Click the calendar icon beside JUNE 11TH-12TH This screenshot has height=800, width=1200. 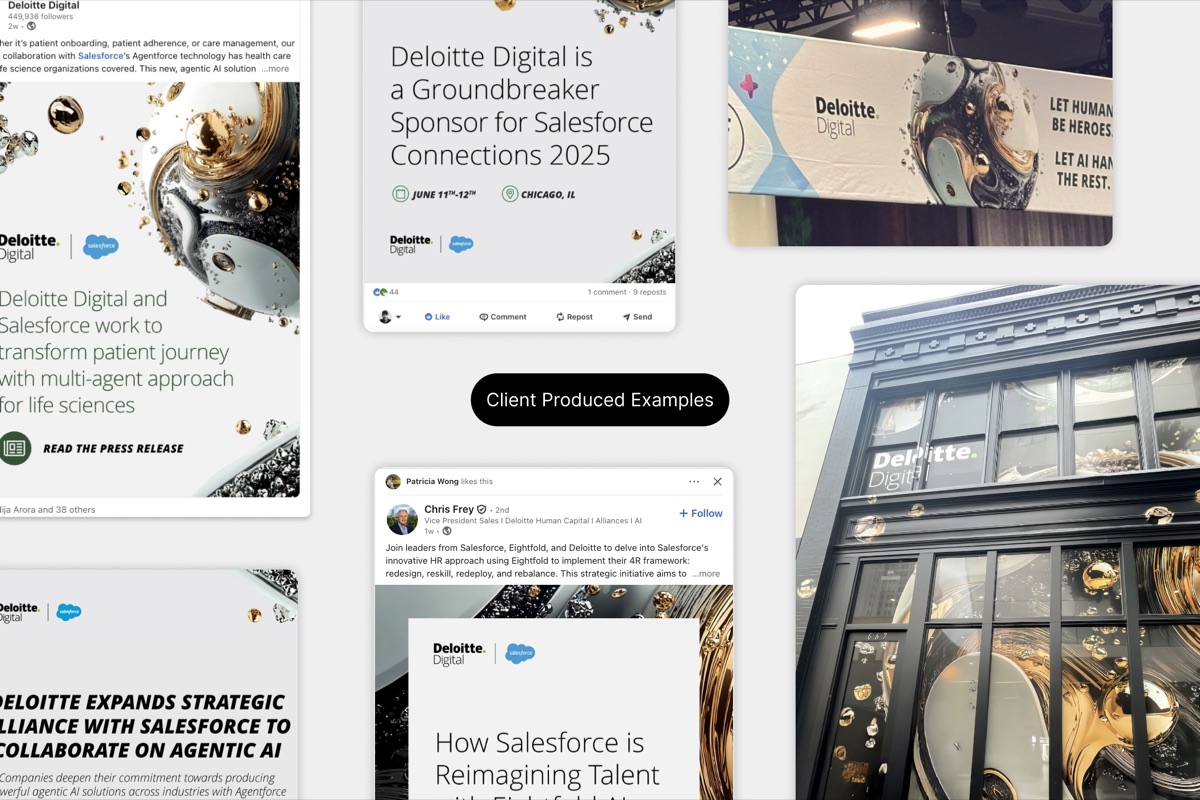click(x=401, y=194)
